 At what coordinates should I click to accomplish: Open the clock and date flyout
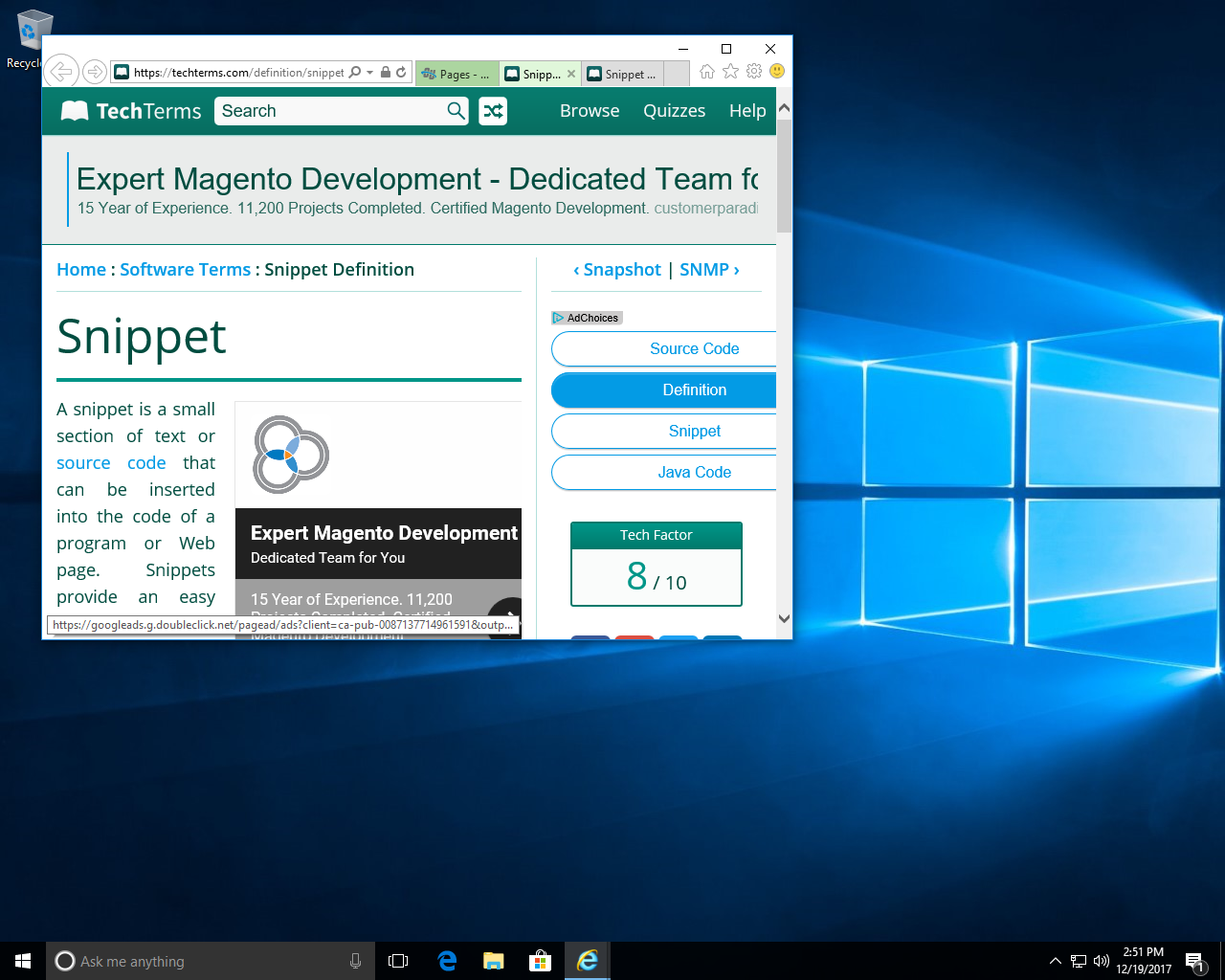point(1144,961)
